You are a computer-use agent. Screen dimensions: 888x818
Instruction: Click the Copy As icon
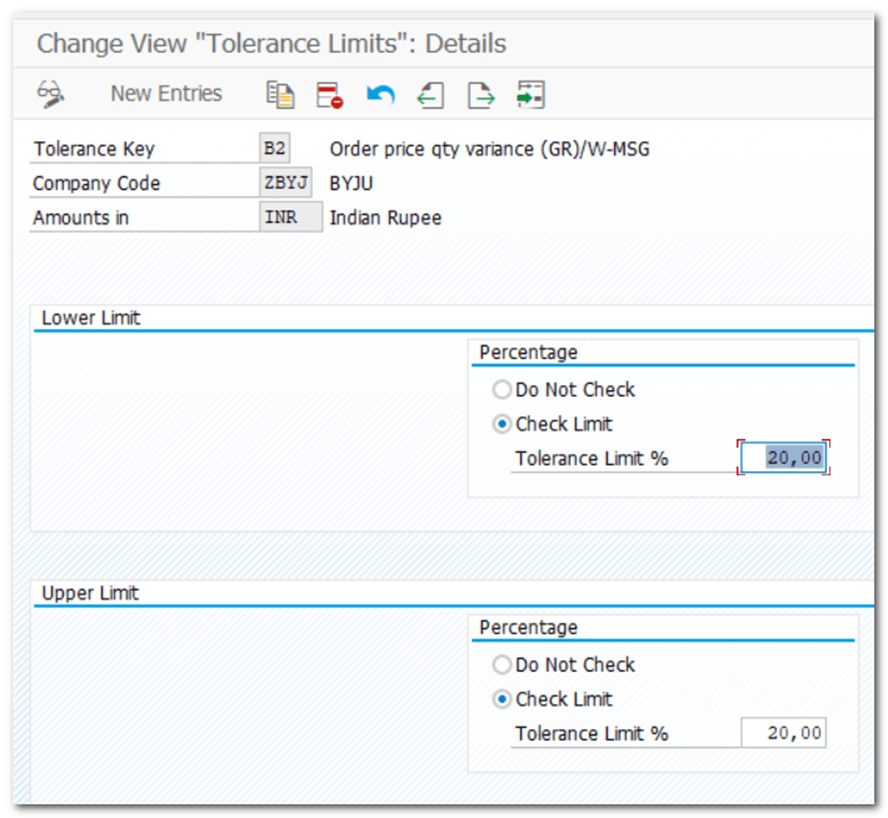[x=280, y=95]
